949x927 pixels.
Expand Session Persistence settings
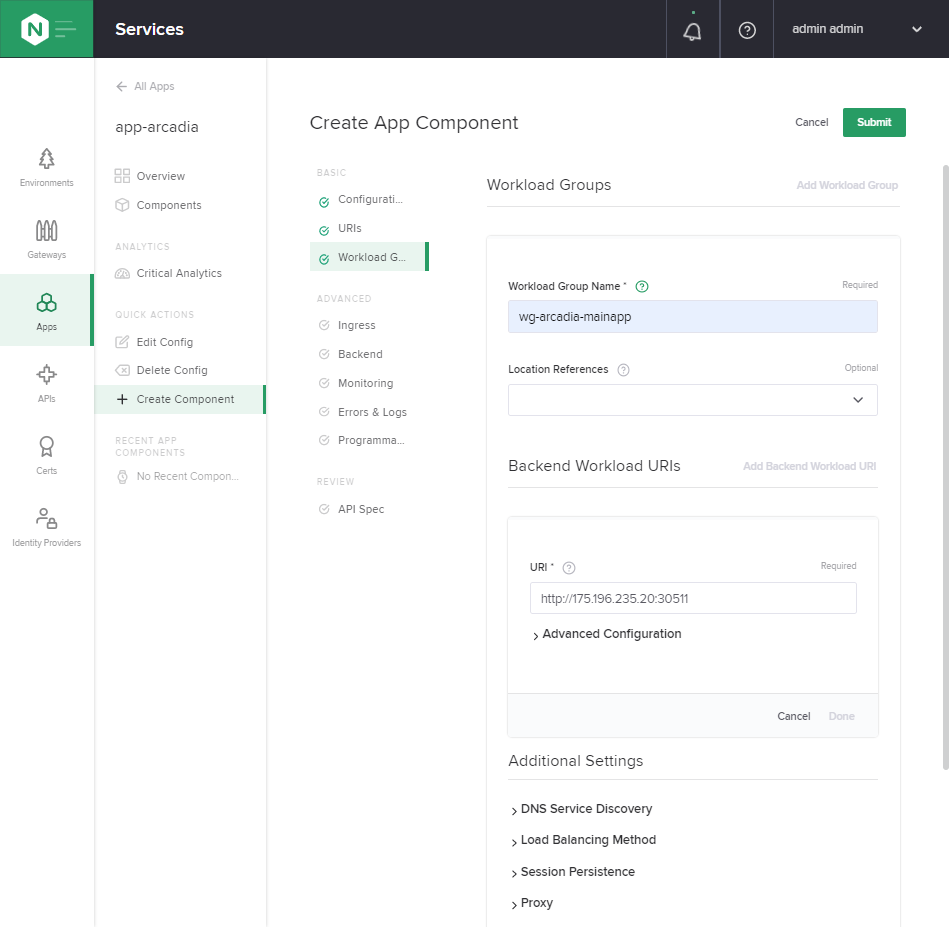tap(573, 872)
